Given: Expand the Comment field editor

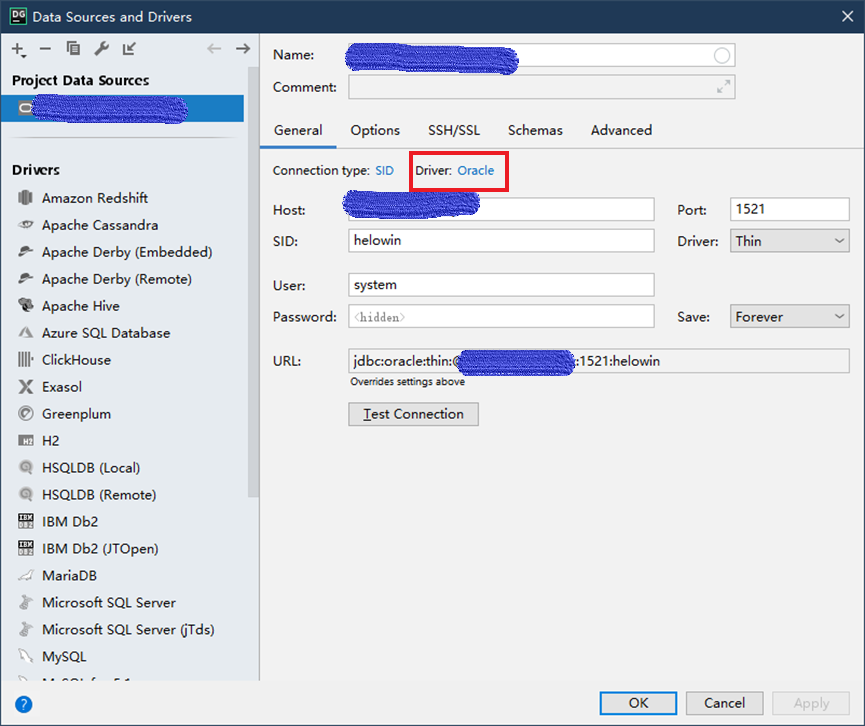Looking at the screenshot, I should click(723, 87).
